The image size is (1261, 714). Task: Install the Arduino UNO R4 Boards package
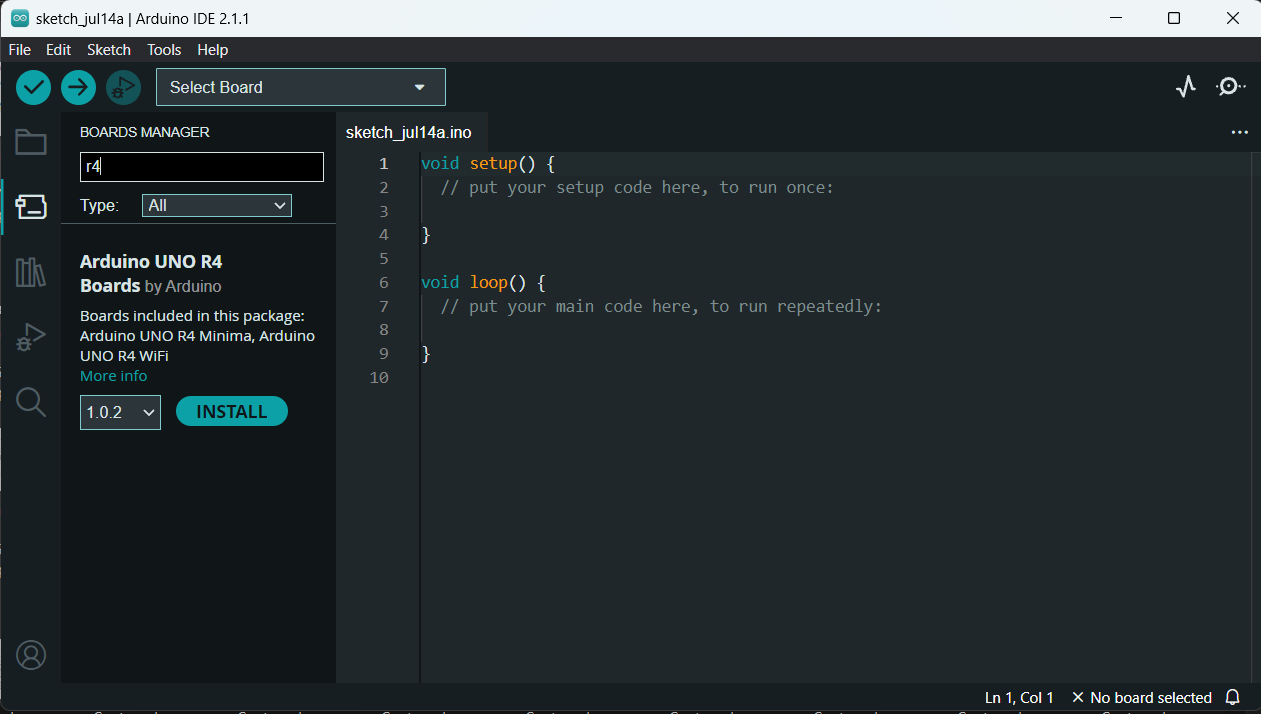[232, 411]
